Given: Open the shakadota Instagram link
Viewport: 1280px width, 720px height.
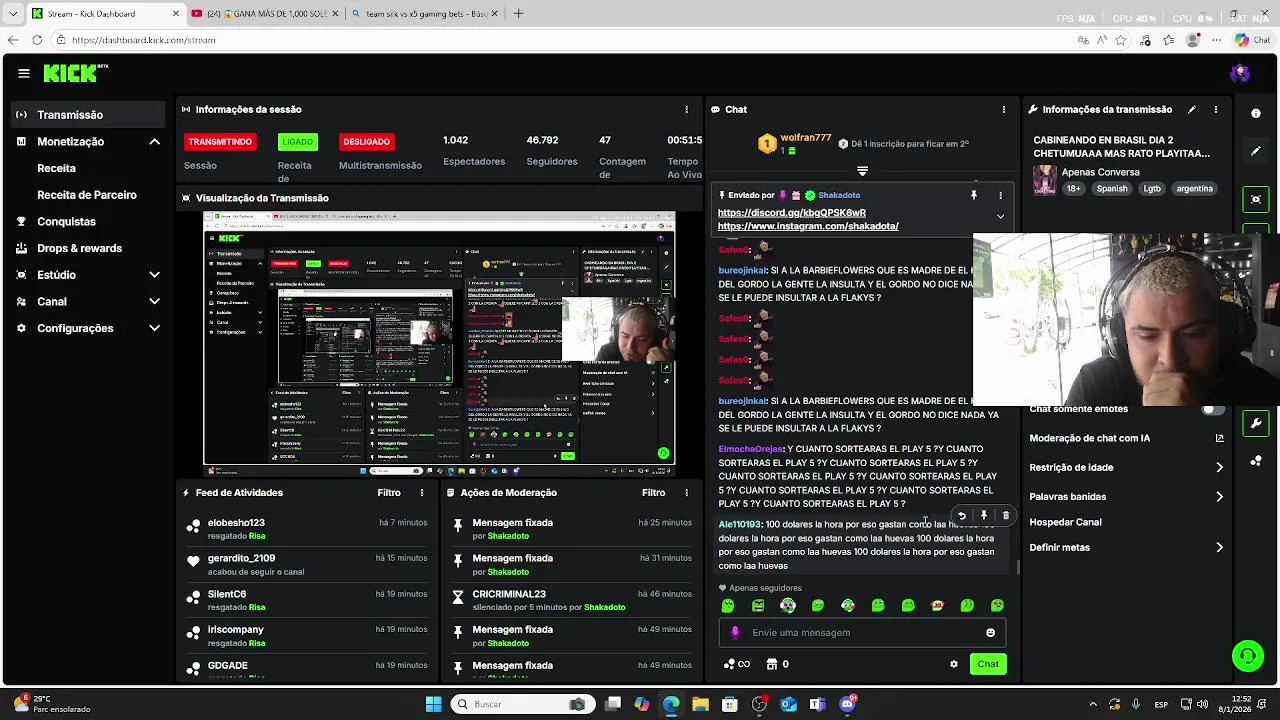Looking at the screenshot, I should [808, 226].
